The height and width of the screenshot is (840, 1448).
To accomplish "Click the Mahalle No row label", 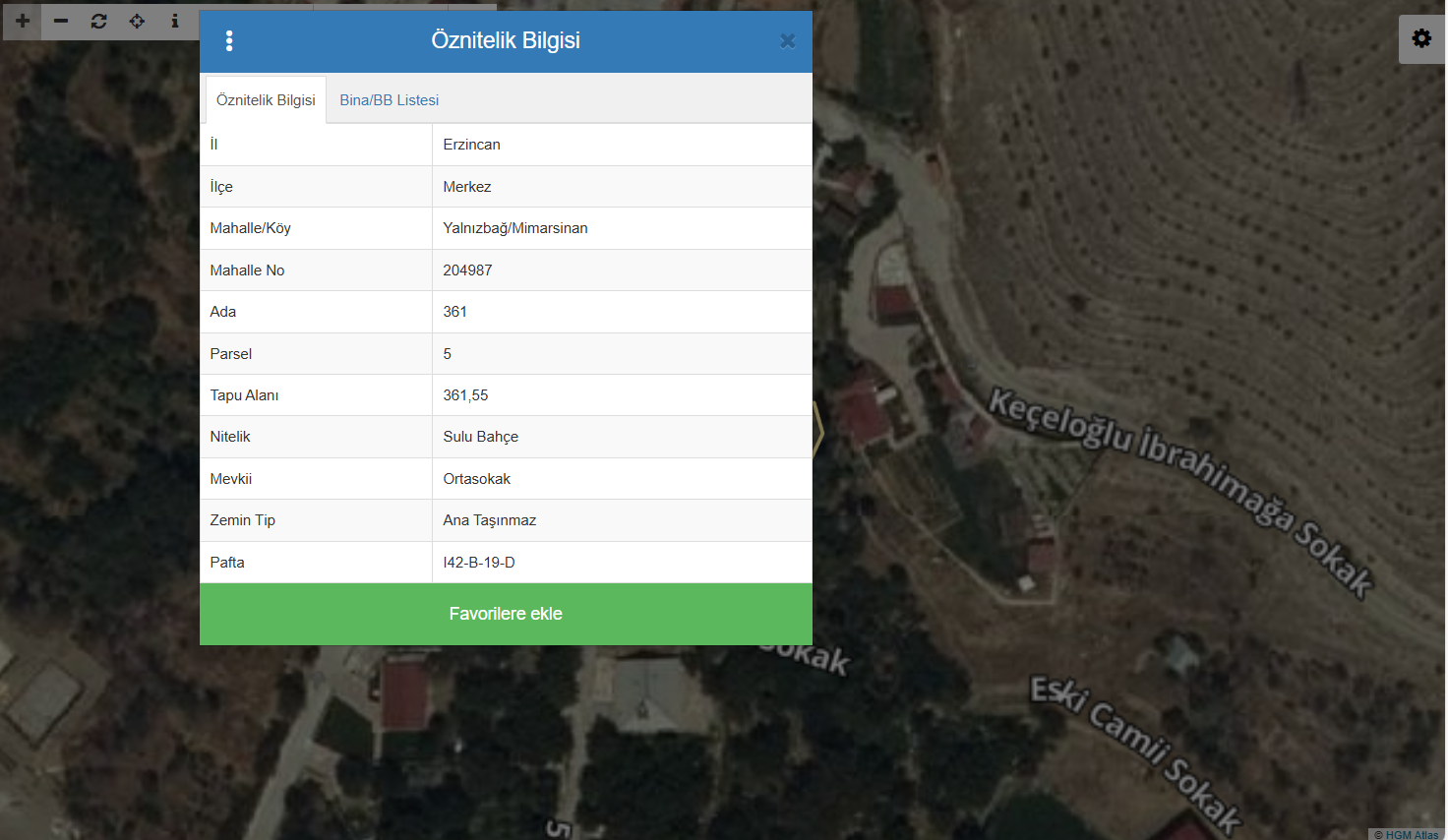I will click(x=247, y=270).
